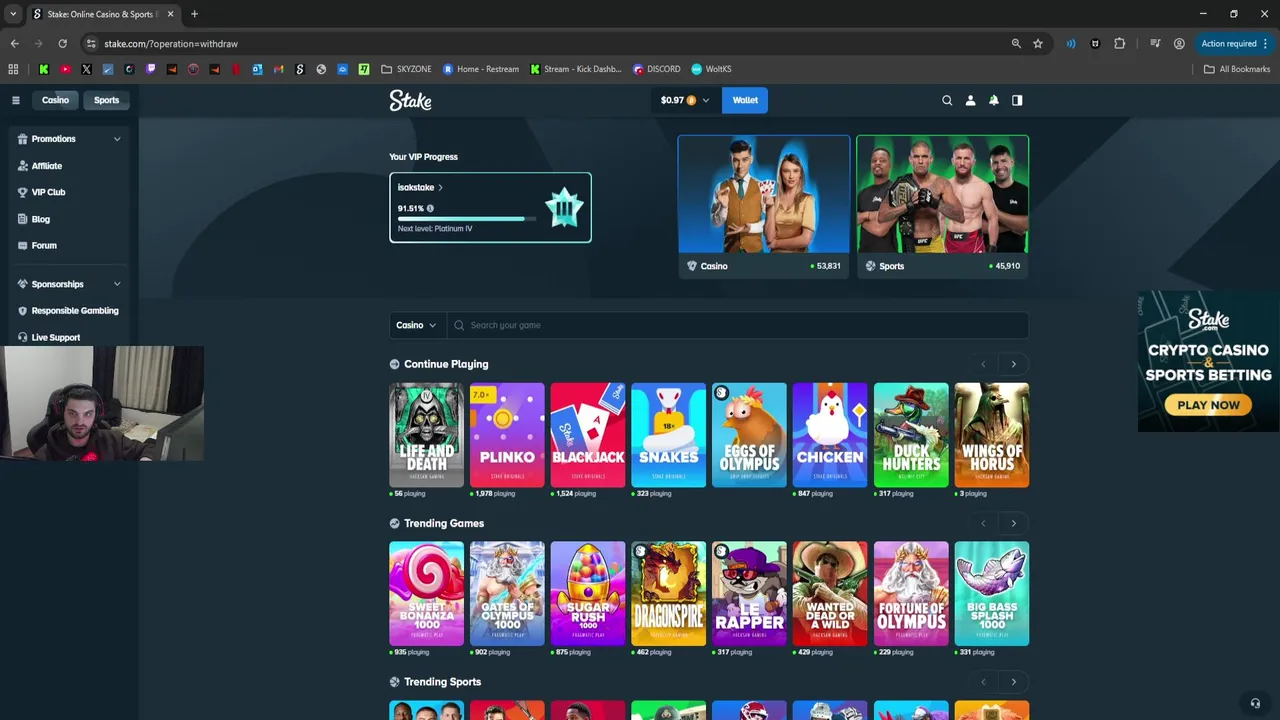Launch Le Rapper game thumbnail

point(749,594)
